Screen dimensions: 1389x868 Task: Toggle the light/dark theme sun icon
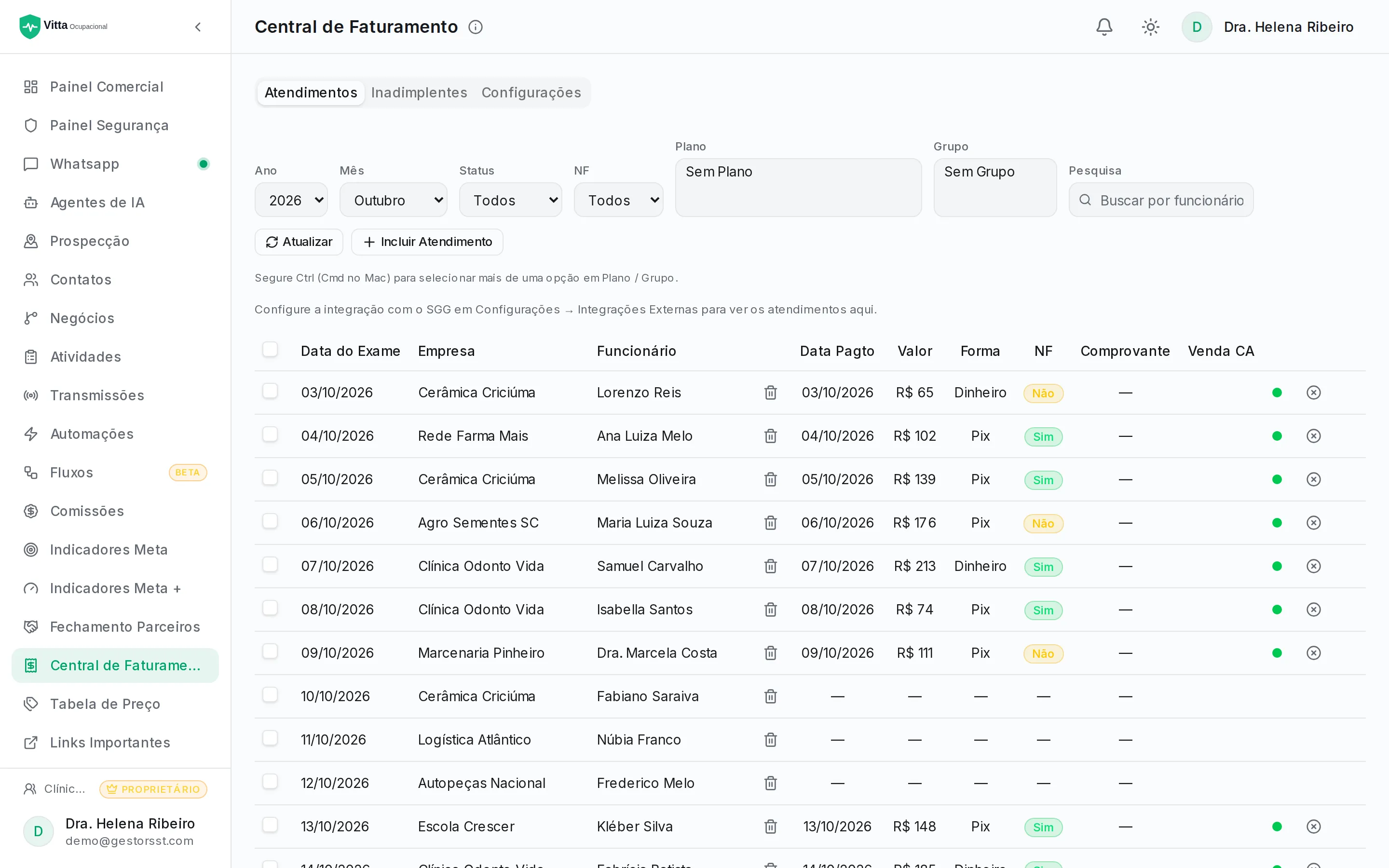click(1150, 27)
